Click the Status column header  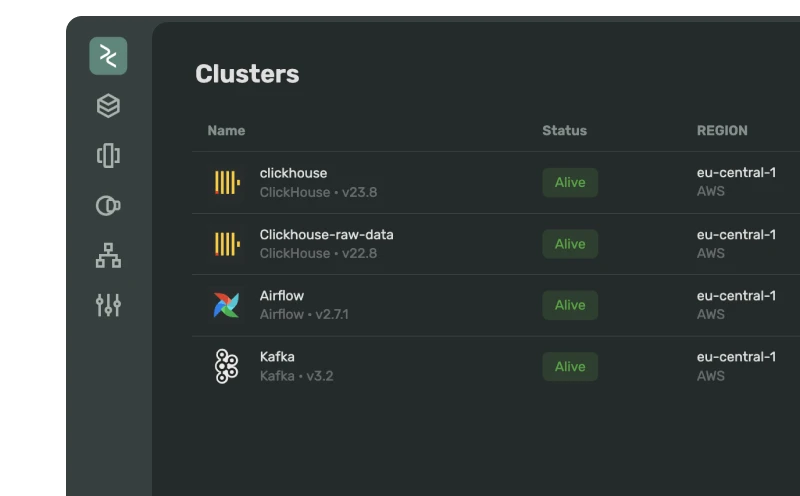pos(564,131)
